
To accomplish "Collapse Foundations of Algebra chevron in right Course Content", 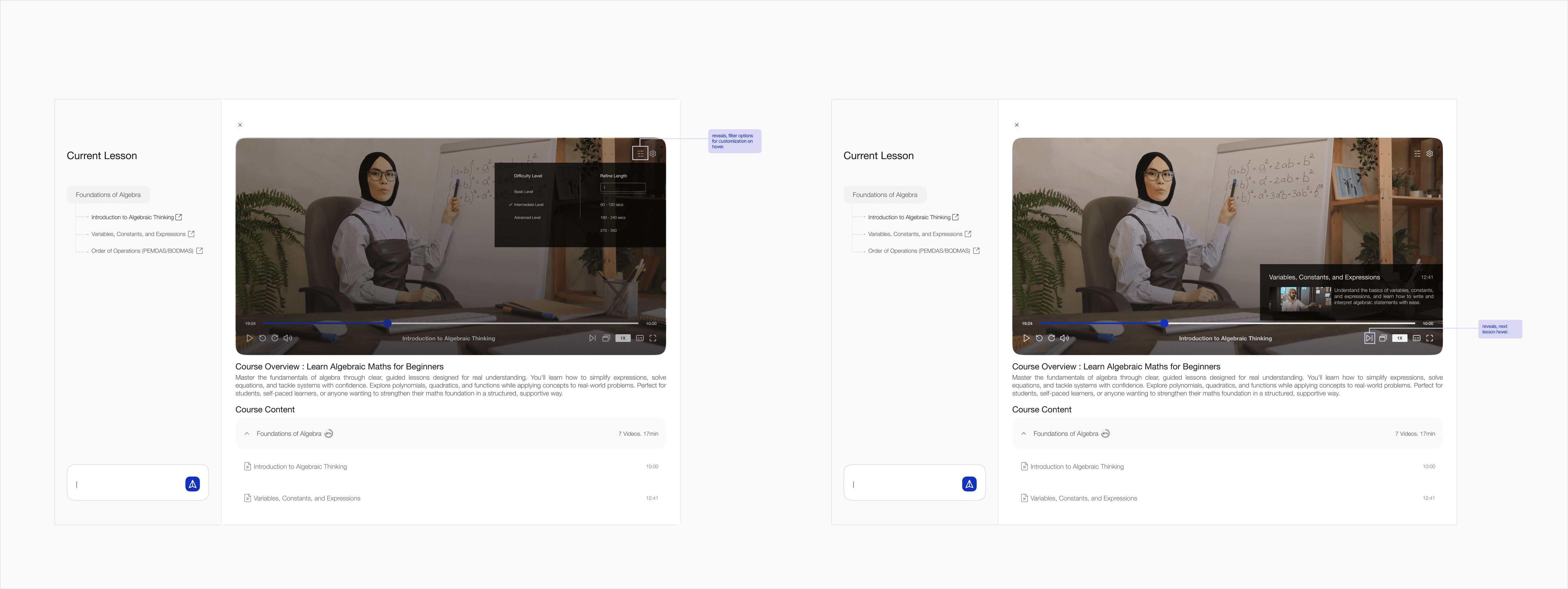I will point(1023,434).
